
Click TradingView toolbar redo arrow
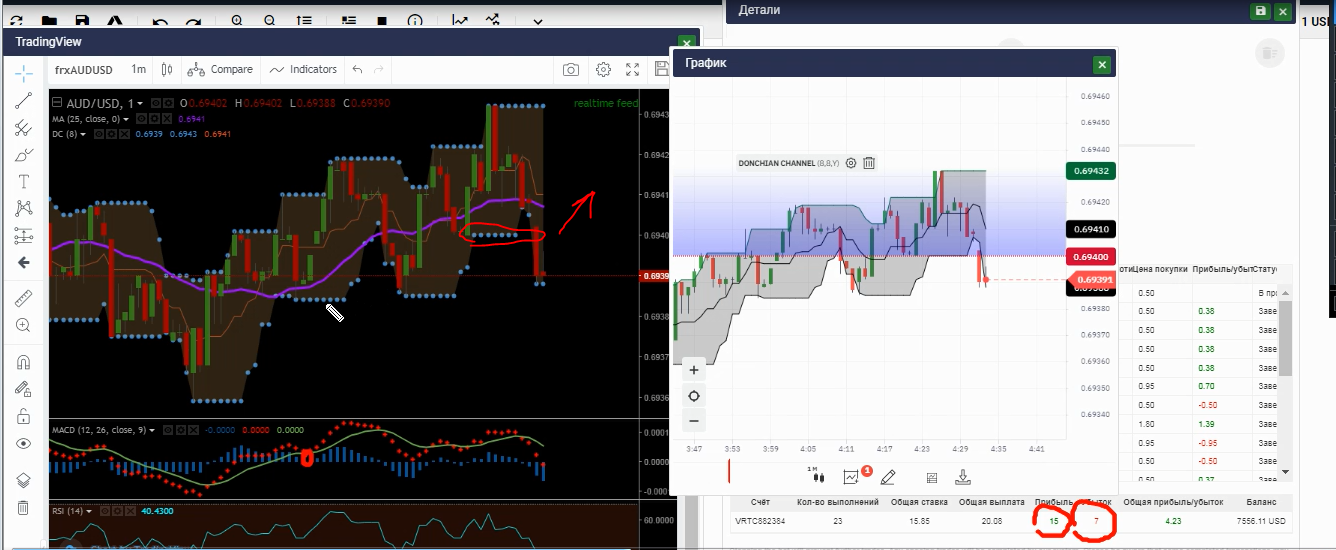click(378, 70)
